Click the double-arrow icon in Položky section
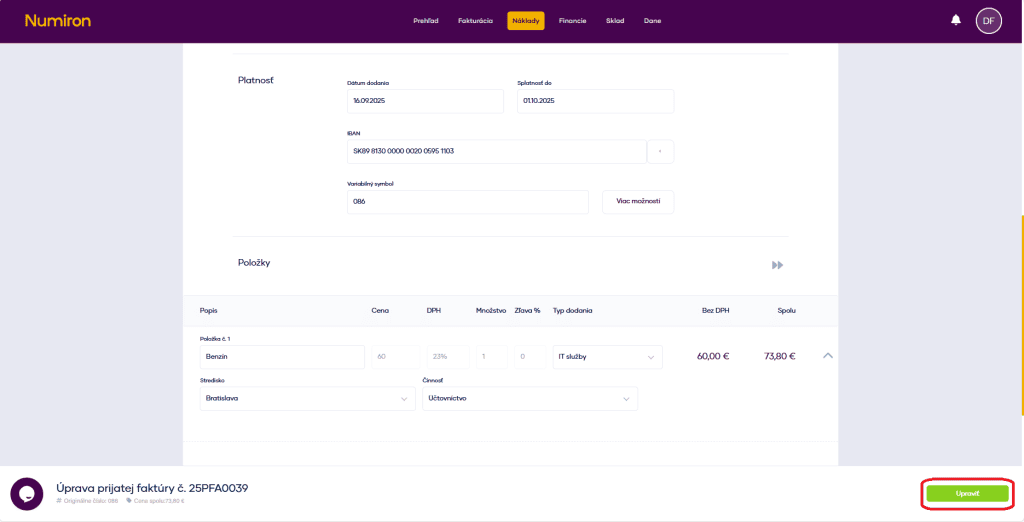This screenshot has height=522, width=1024. pyautogui.click(x=777, y=265)
